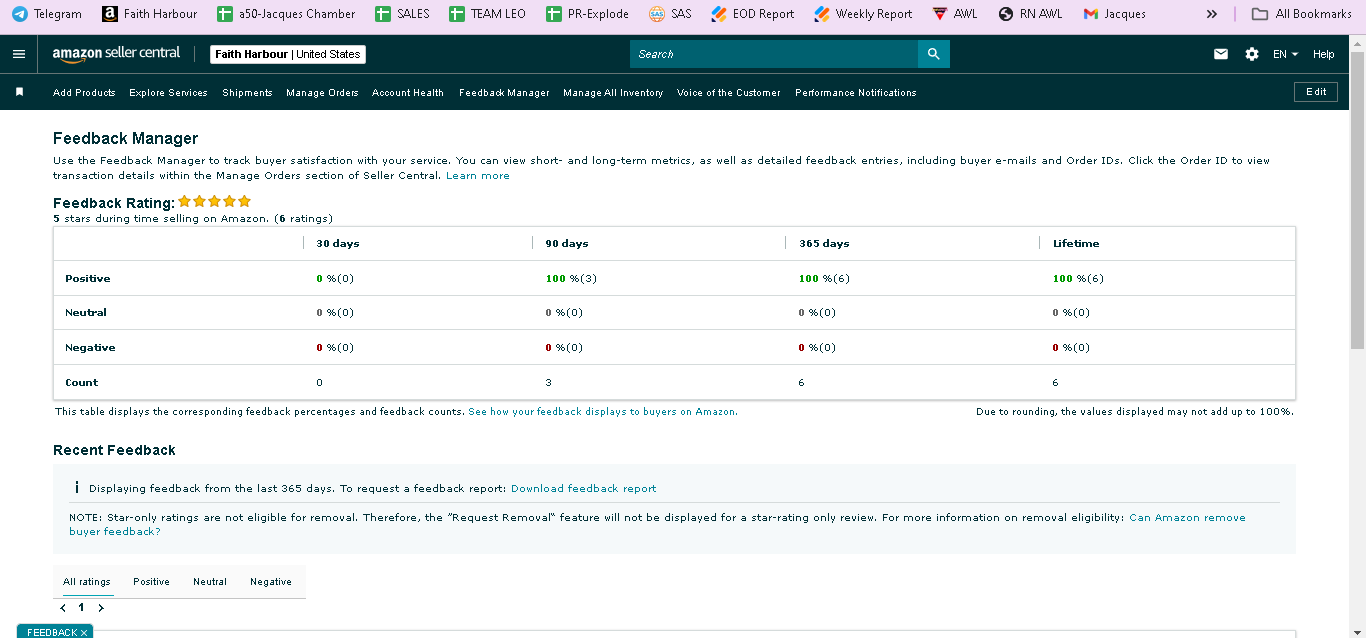The height and width of the screenshot is (638, 1366).
Task: Click the info icon in Recent Feedback notice
Action: click(77, 488)
